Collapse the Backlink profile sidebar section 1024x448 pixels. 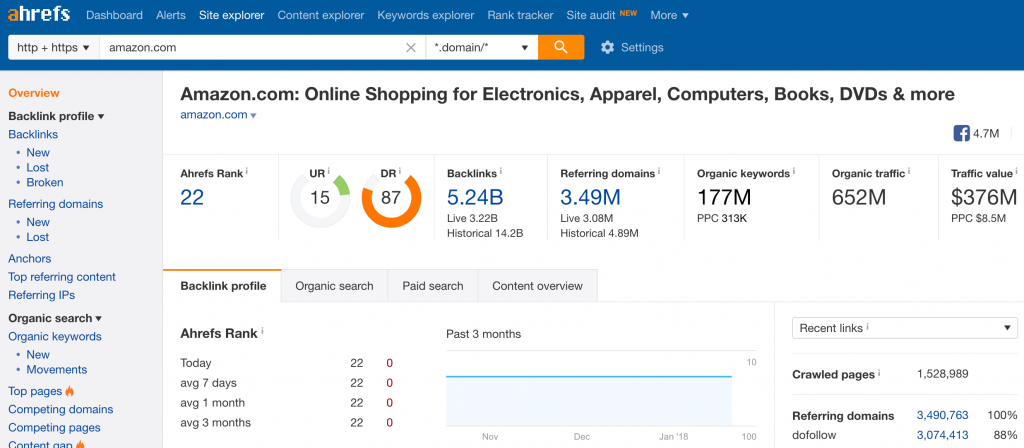click(x=56, y=116)
